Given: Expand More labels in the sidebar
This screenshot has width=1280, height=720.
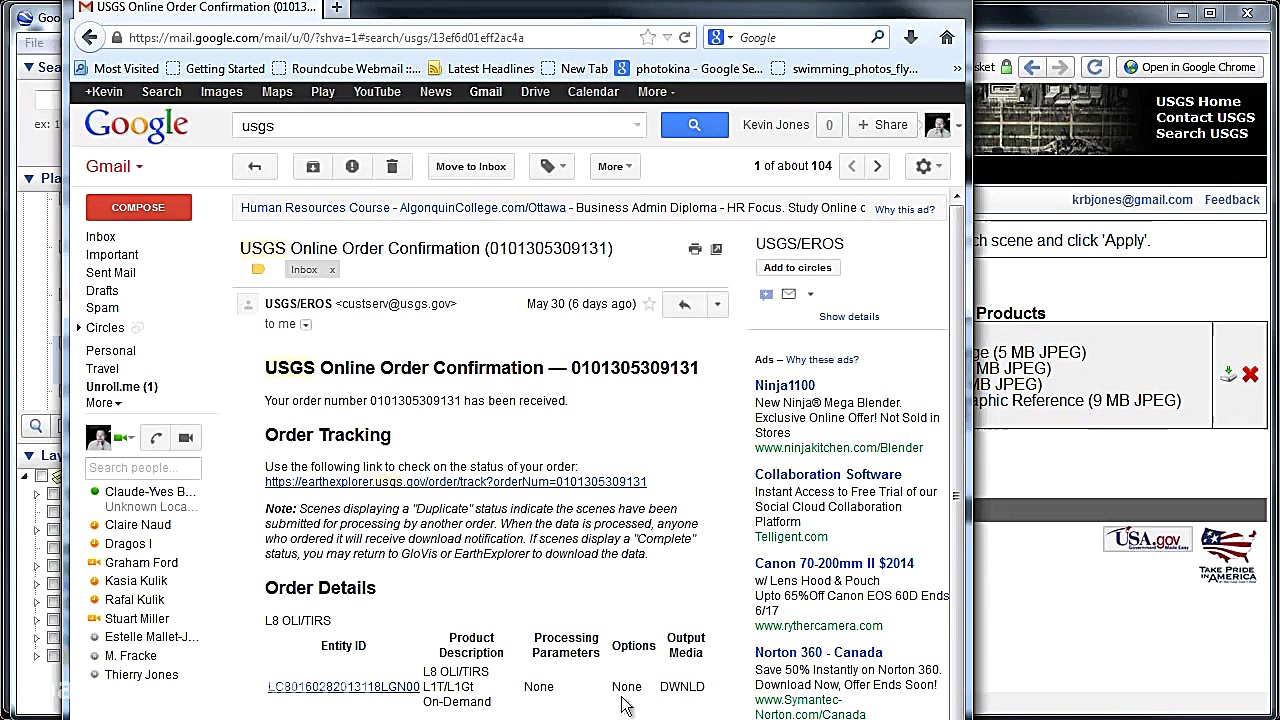Looking at the screenshot, I should click(104, 403).
